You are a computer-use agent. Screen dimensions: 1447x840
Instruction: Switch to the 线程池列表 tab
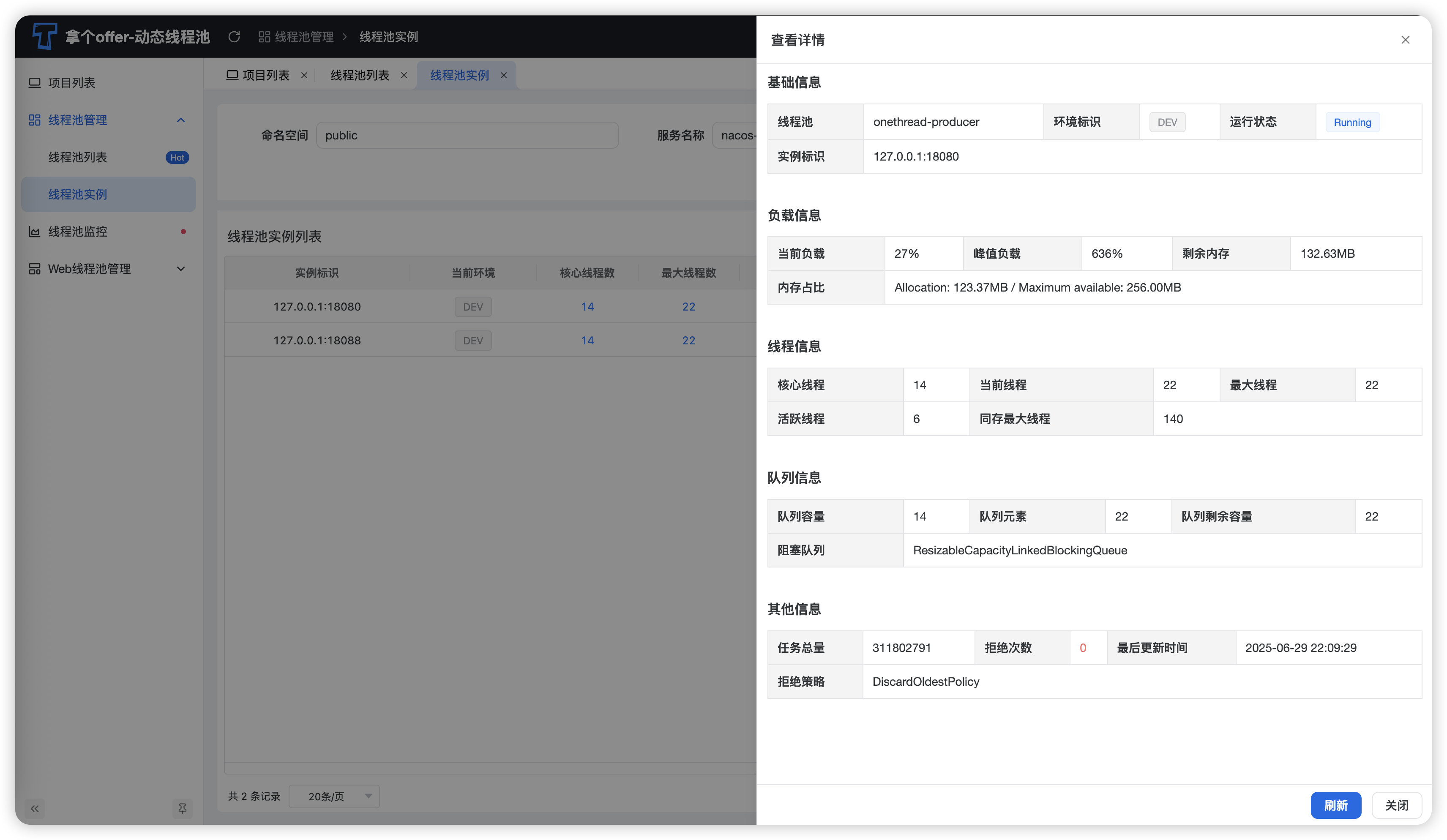(360, 75)
